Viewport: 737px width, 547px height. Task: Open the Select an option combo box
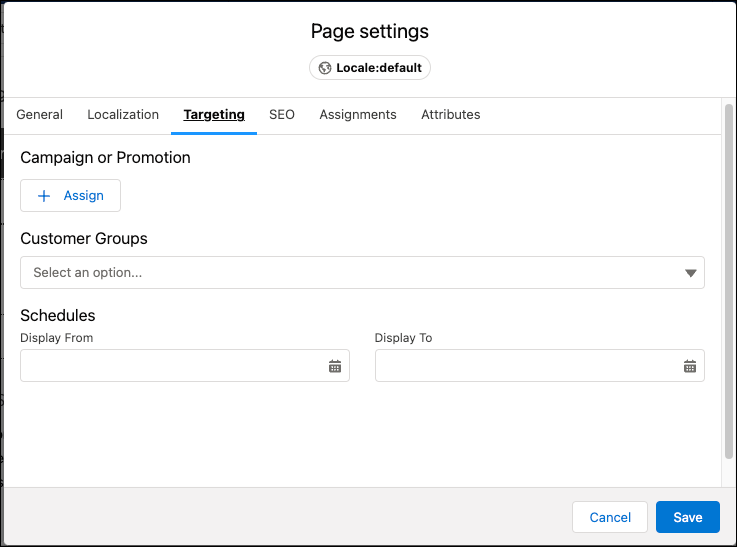[362, 273]
